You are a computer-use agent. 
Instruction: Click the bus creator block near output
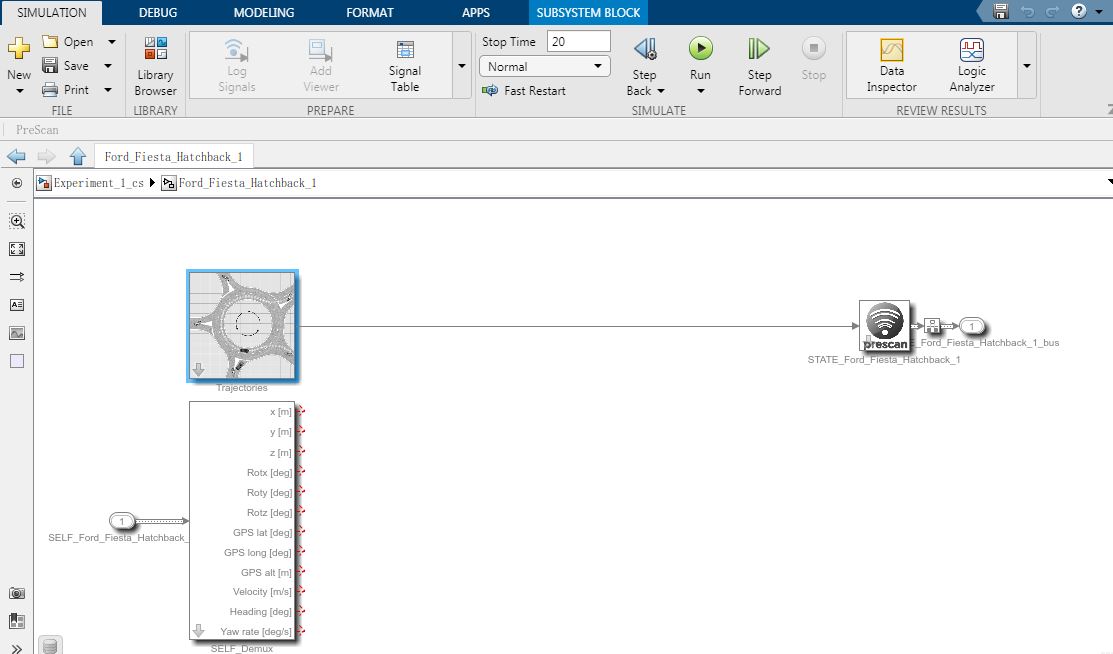pos(932,326)
